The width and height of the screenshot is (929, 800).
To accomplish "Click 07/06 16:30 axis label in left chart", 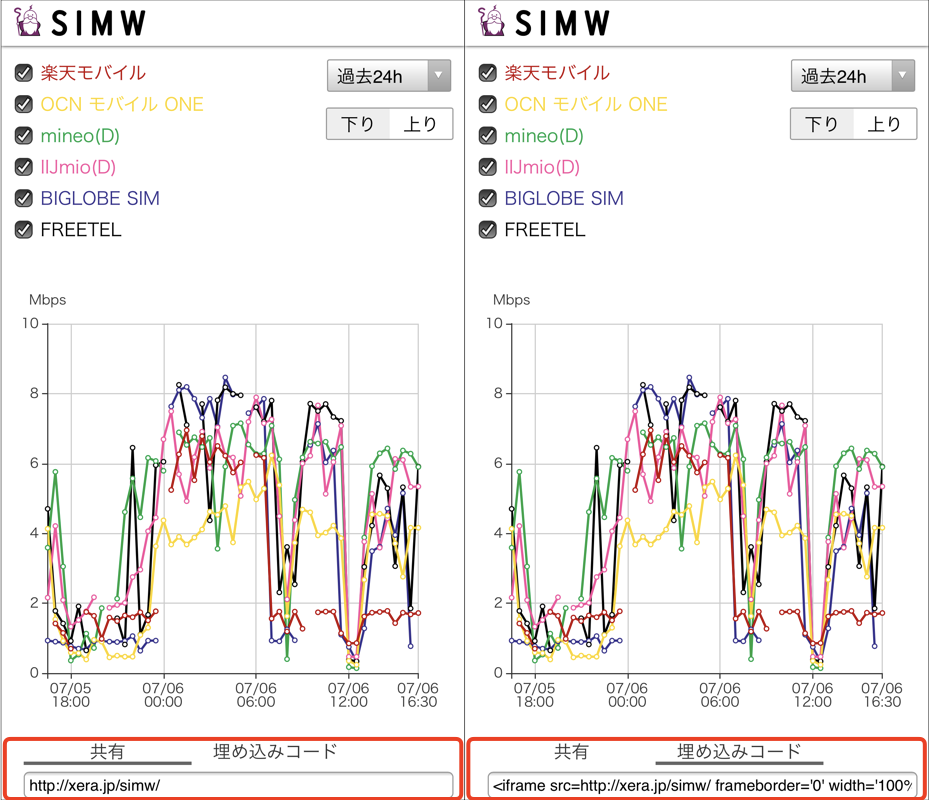I will click(x=418, y=695).
